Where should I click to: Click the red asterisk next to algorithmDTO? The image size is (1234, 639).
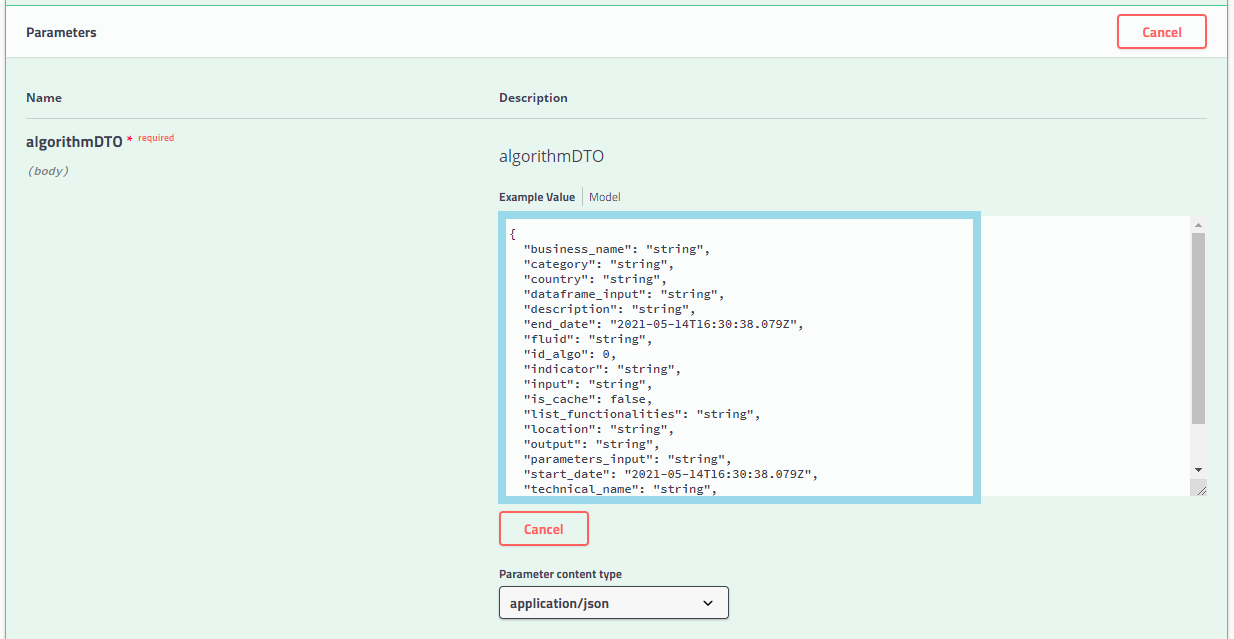tap(129, 137)
